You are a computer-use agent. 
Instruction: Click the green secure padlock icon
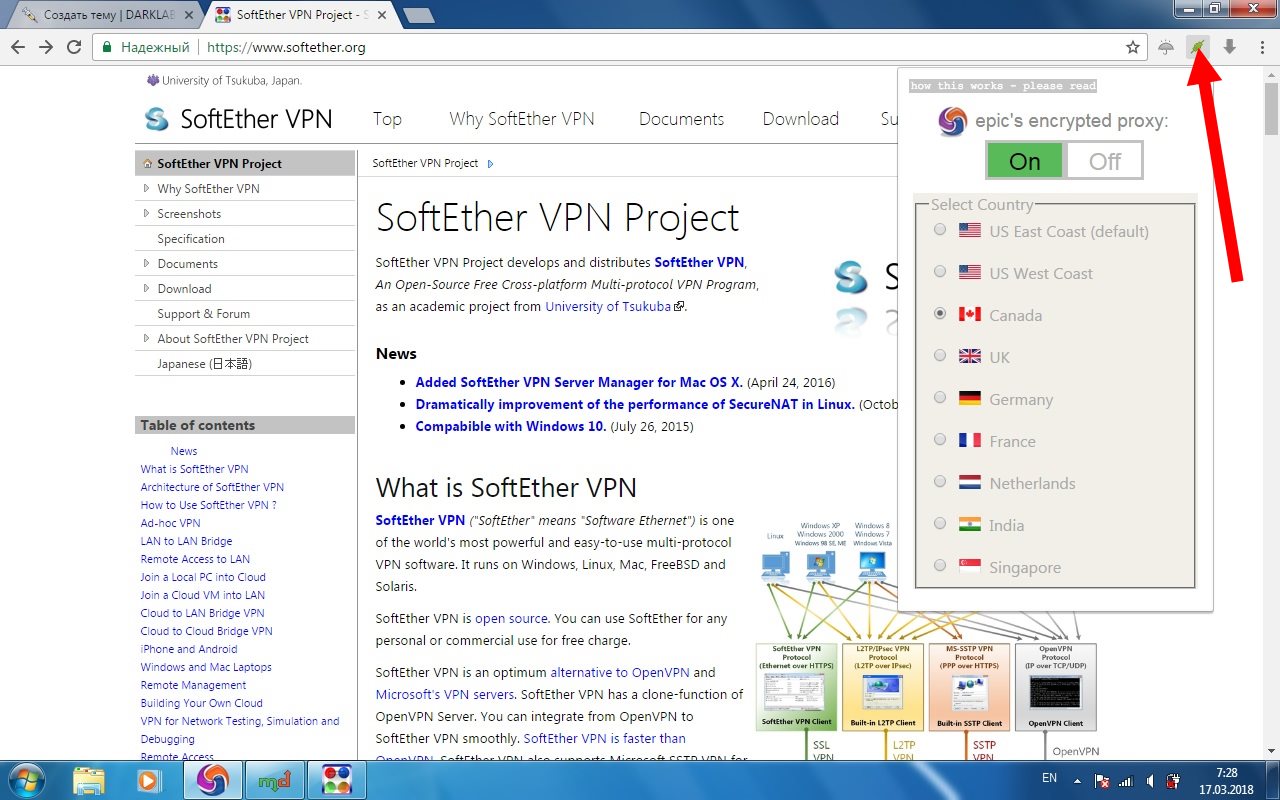click(x=107, y=47)
